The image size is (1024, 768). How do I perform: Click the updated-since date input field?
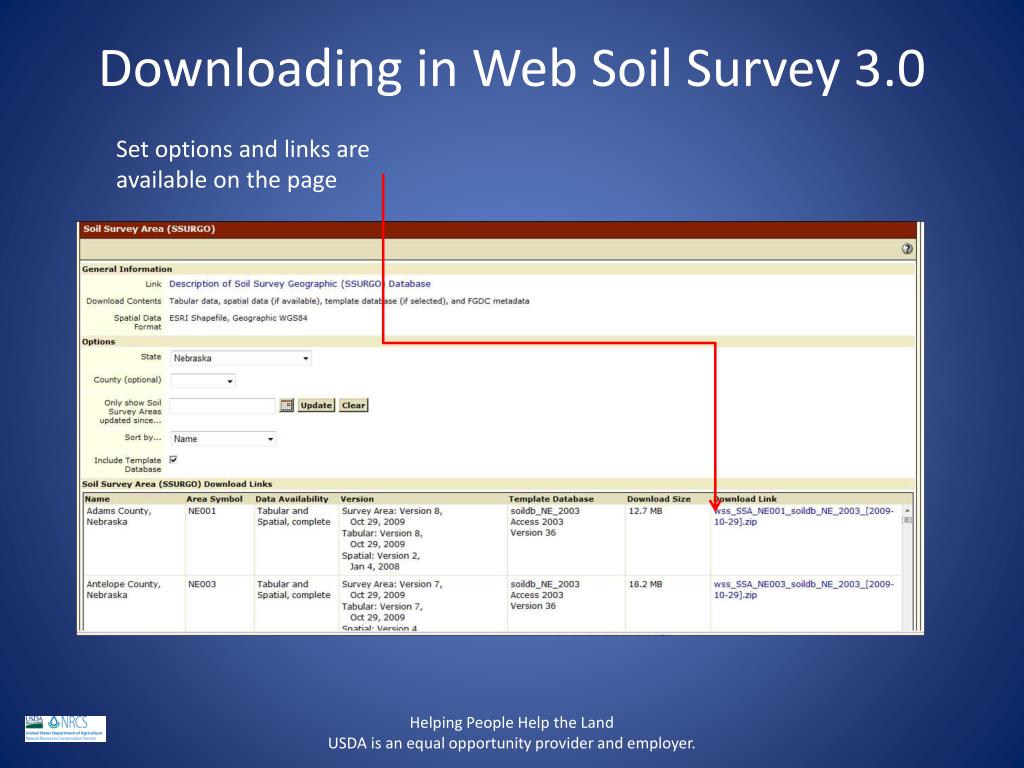223,406
